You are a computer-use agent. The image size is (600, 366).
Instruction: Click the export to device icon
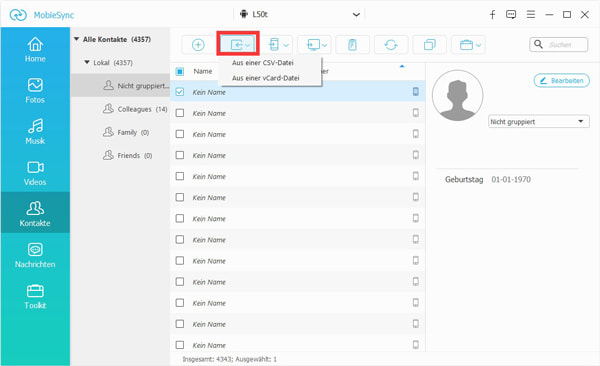(274, 45)
